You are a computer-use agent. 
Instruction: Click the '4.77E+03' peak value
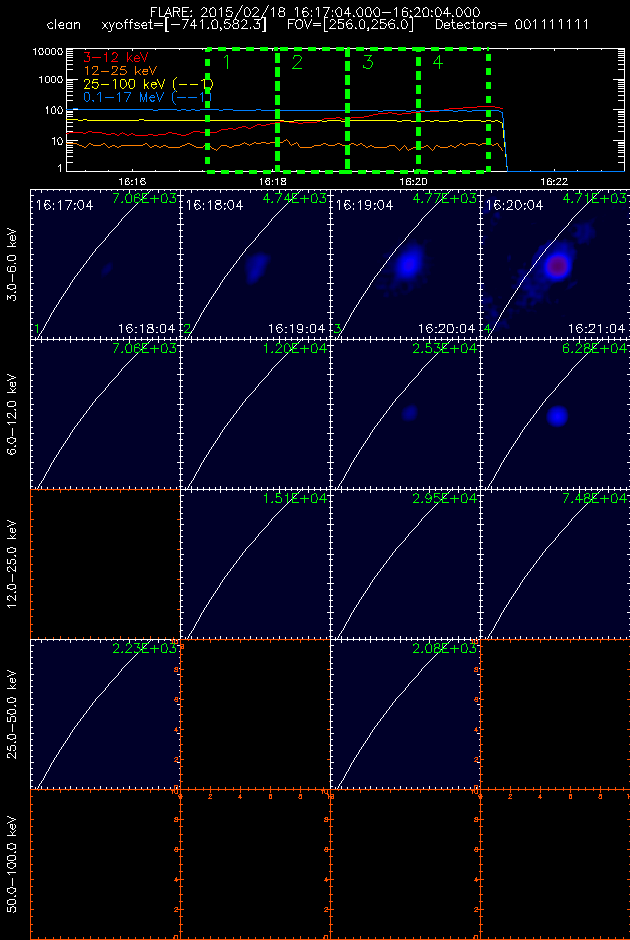click(x=445, y=198)
